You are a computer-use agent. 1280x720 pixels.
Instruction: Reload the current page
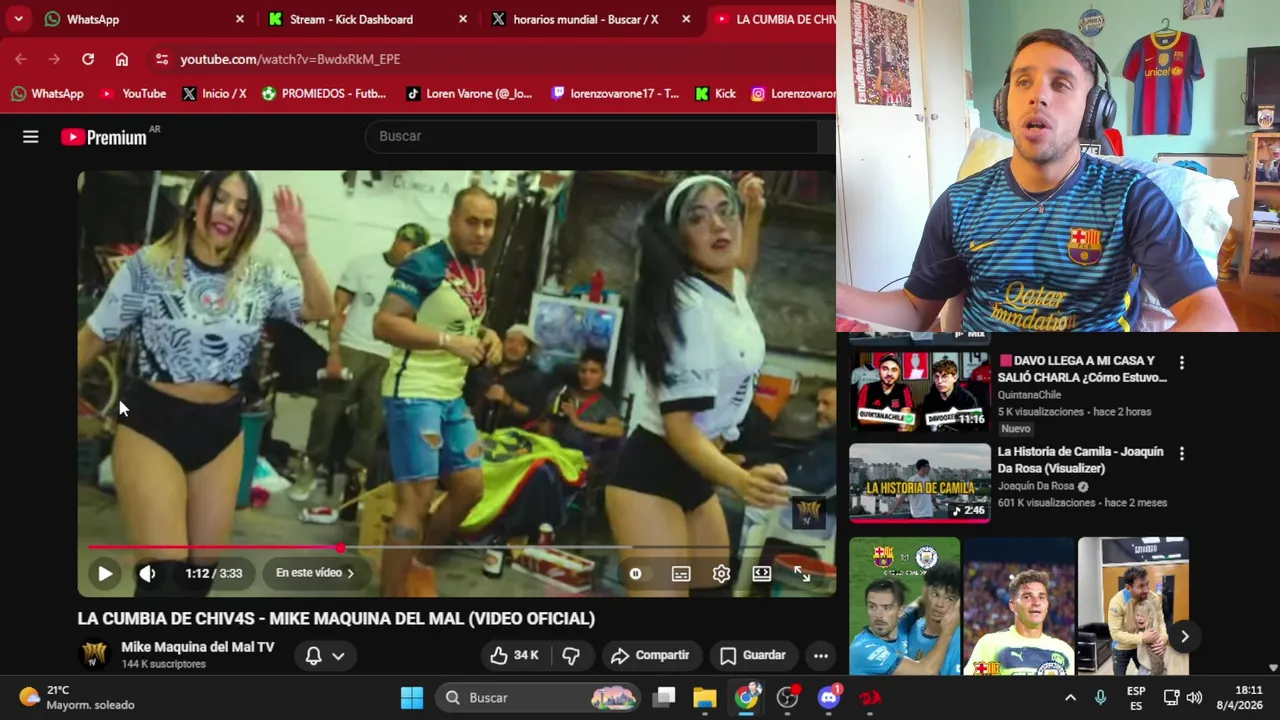tap(88, 59)
